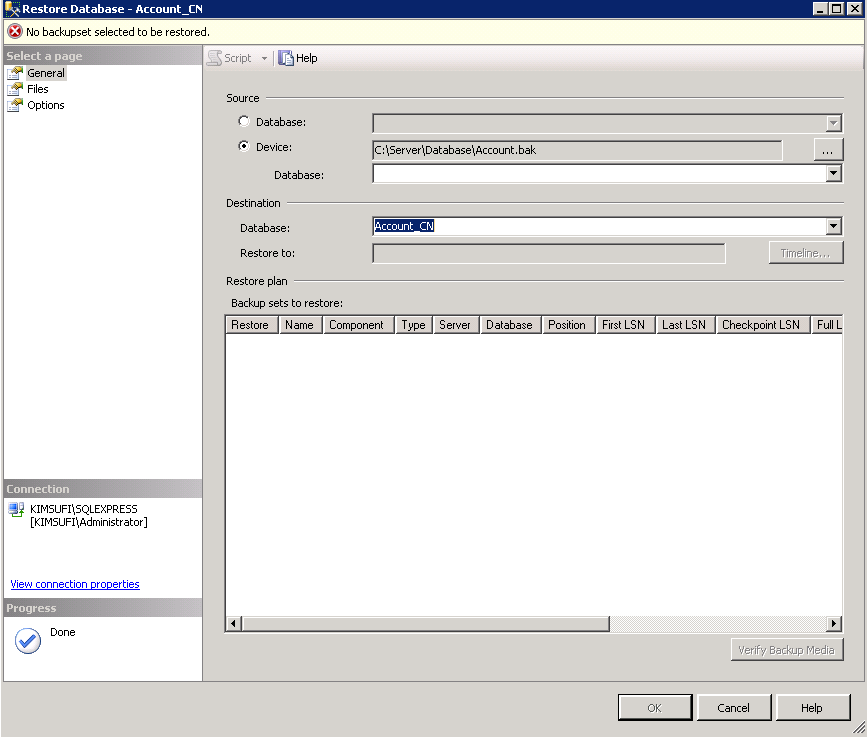Click the Restore column header
Viewport: 867px width, 737px height.
coord(251,325)
